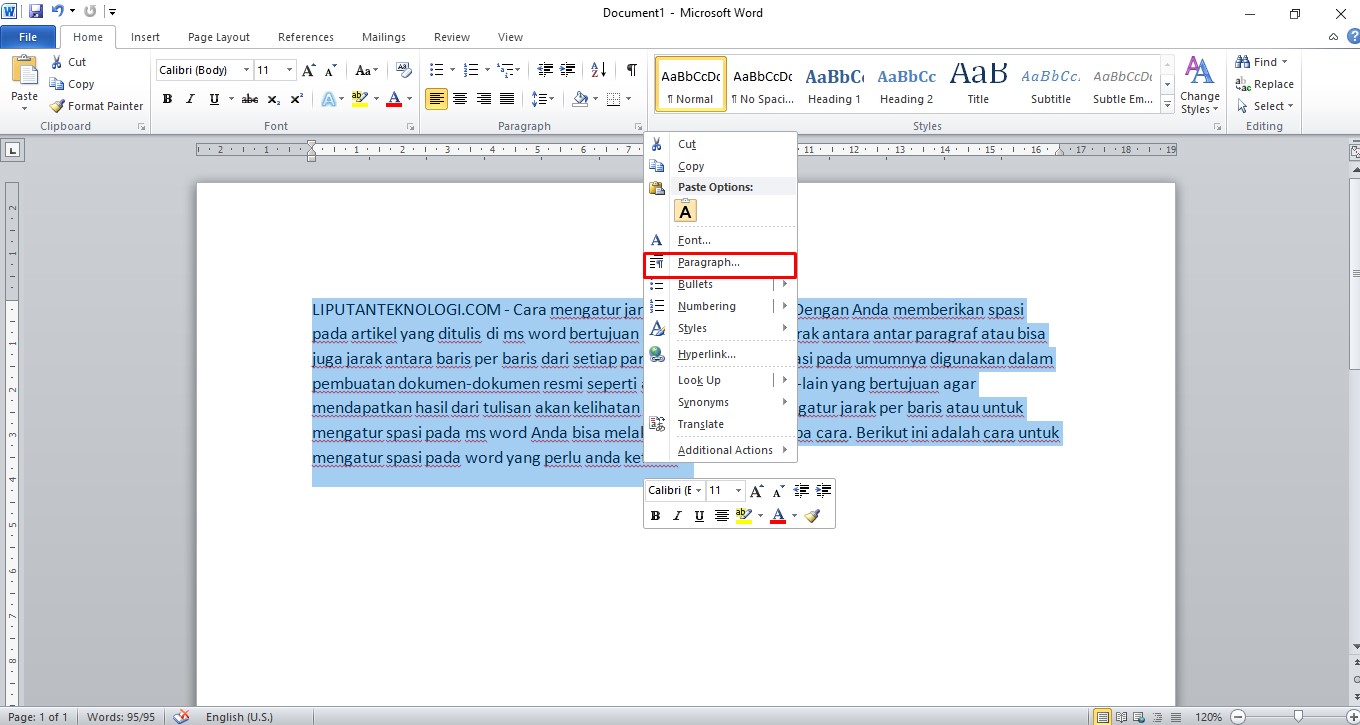Expand the Borders dropdown in ribbon
Viewport: 1360px width, 725px height.
pyautogui.click(x=627, y=99)
